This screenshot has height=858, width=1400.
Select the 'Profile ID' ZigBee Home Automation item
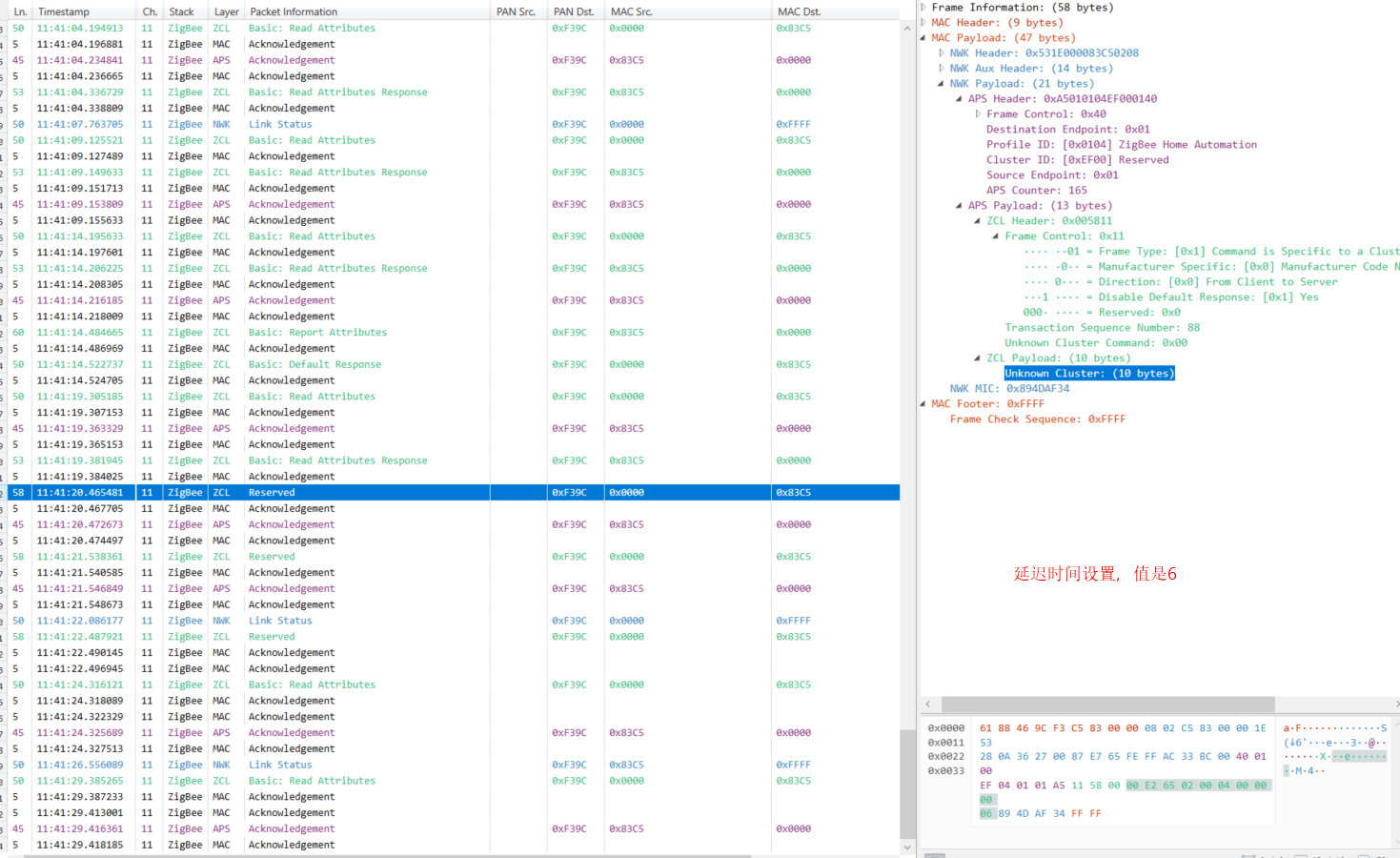(x=1122, y=145)
